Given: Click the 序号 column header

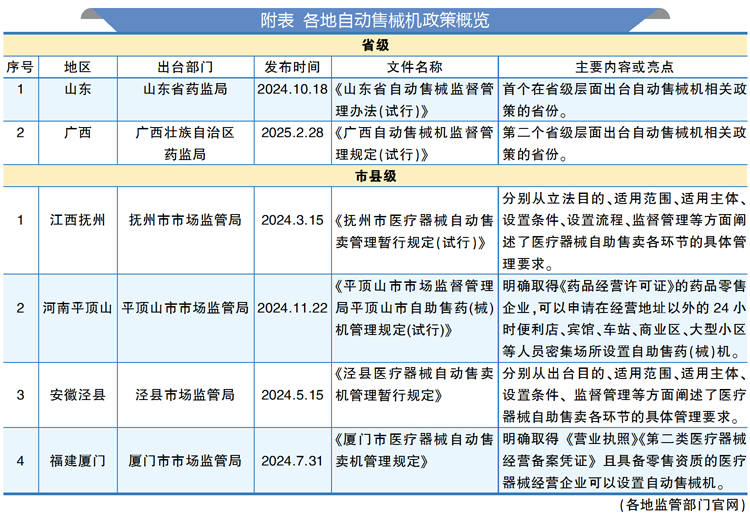Looking at the screenshot, I should click(20, 67).
